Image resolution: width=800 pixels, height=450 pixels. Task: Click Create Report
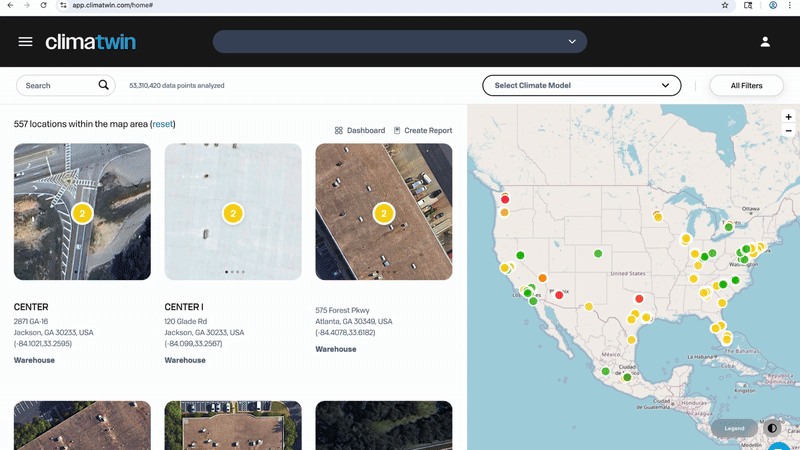point(423,131)
